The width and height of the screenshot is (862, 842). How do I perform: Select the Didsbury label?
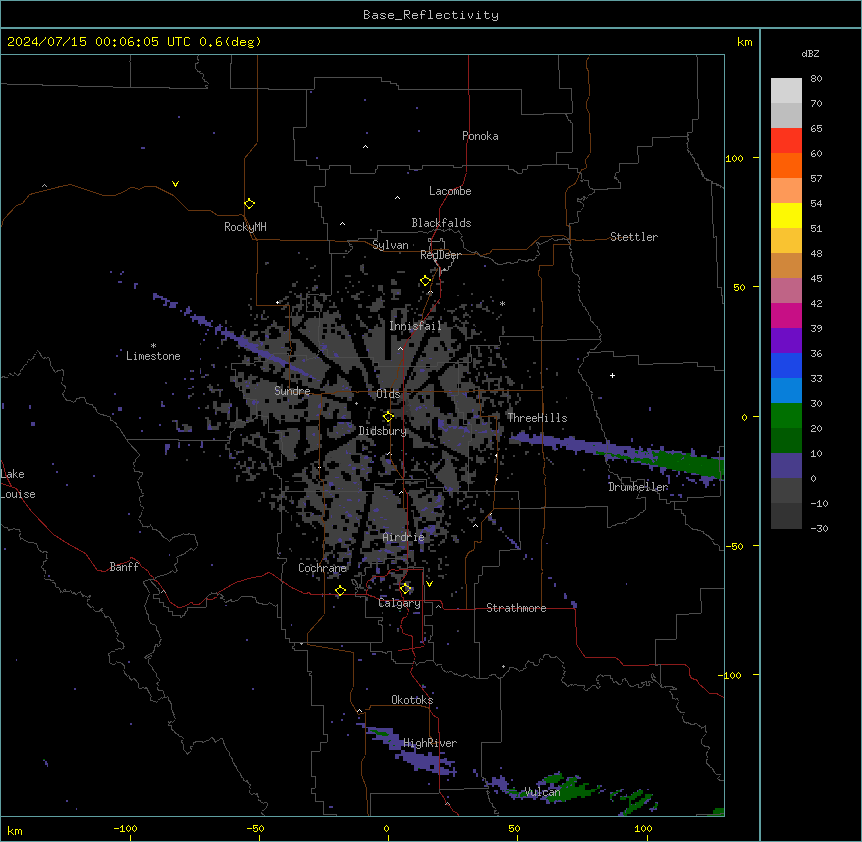point(383,431)
